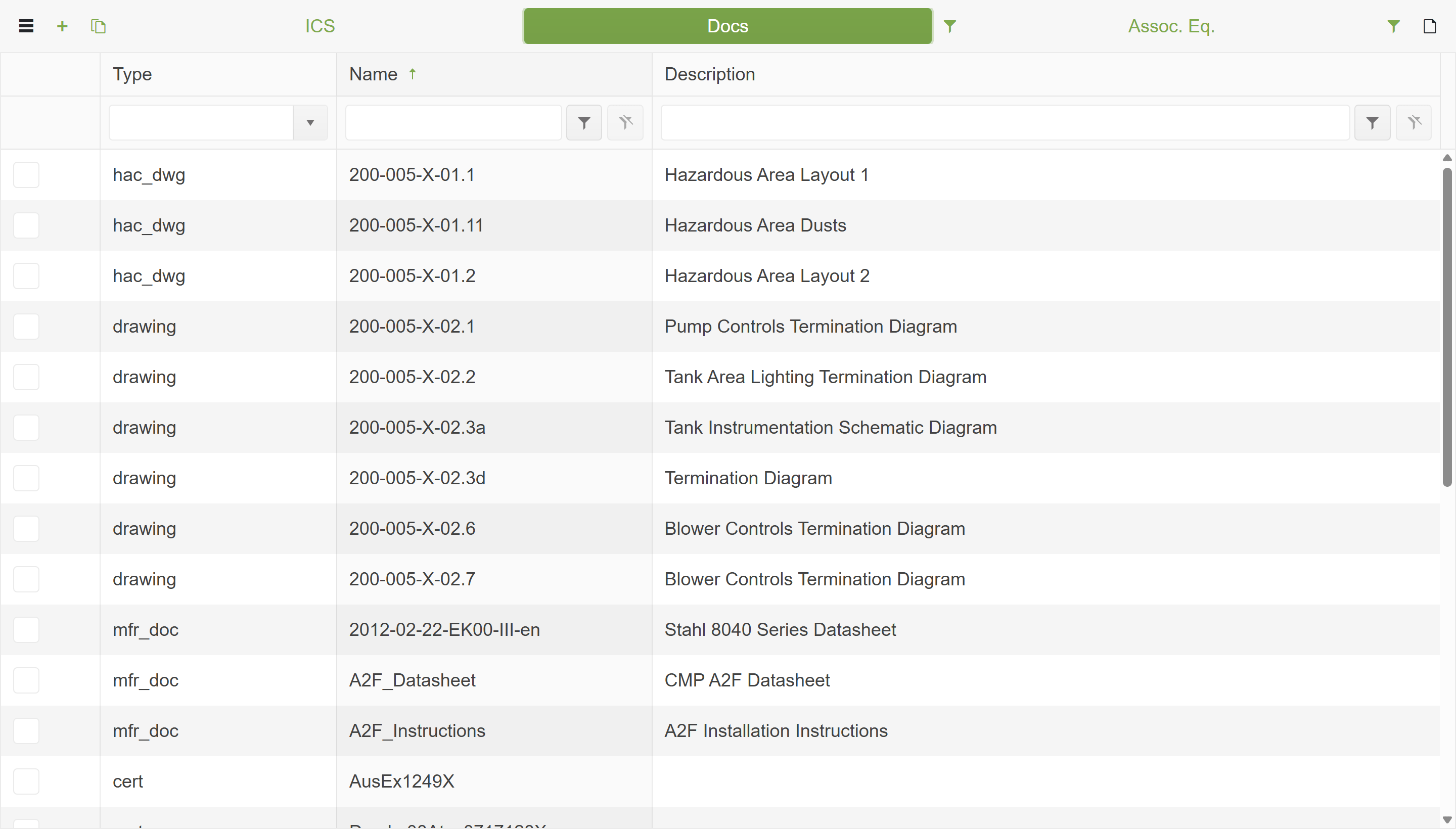This screenshot has height=829, width=1456.
Task: Focus the Description filter text field
Action: 1005,122
